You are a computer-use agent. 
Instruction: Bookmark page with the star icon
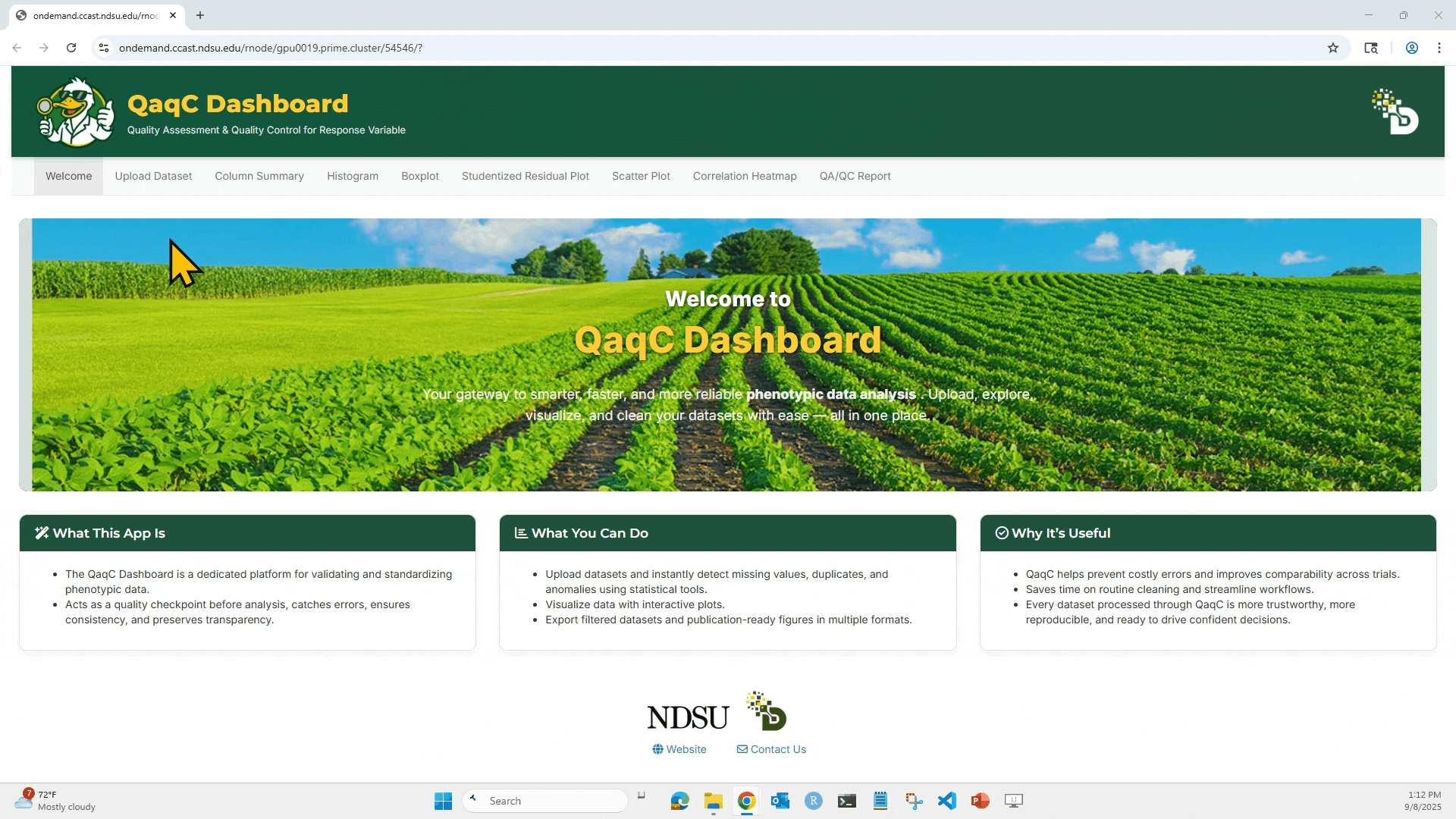pos(1333,48)
